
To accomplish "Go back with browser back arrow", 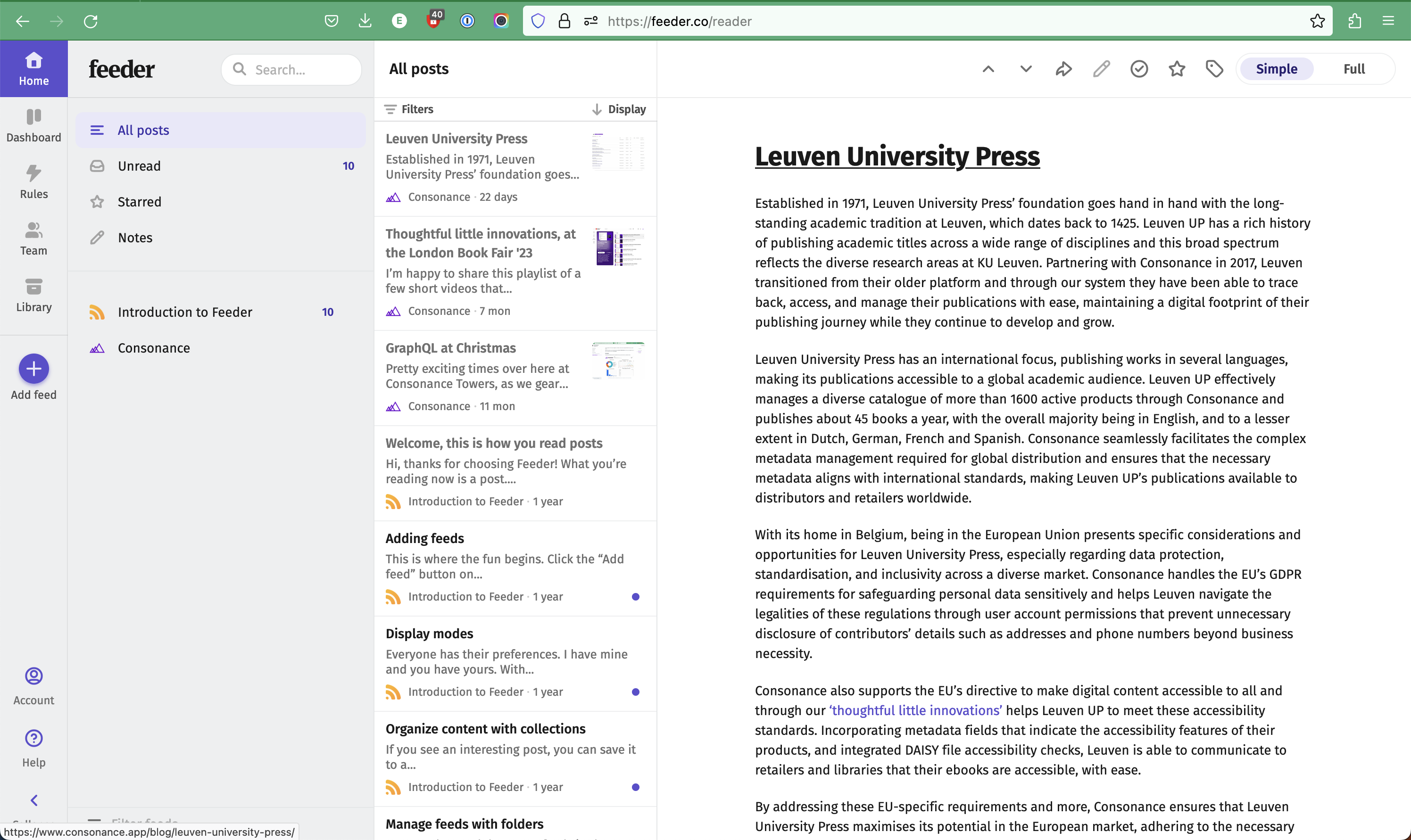I will coord(23,21).
